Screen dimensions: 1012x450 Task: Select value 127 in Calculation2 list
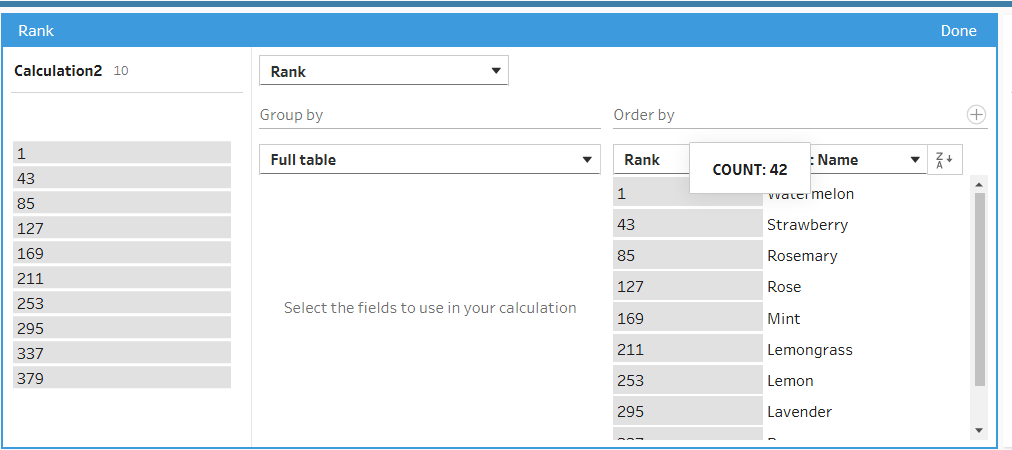[x=122, y=228]
